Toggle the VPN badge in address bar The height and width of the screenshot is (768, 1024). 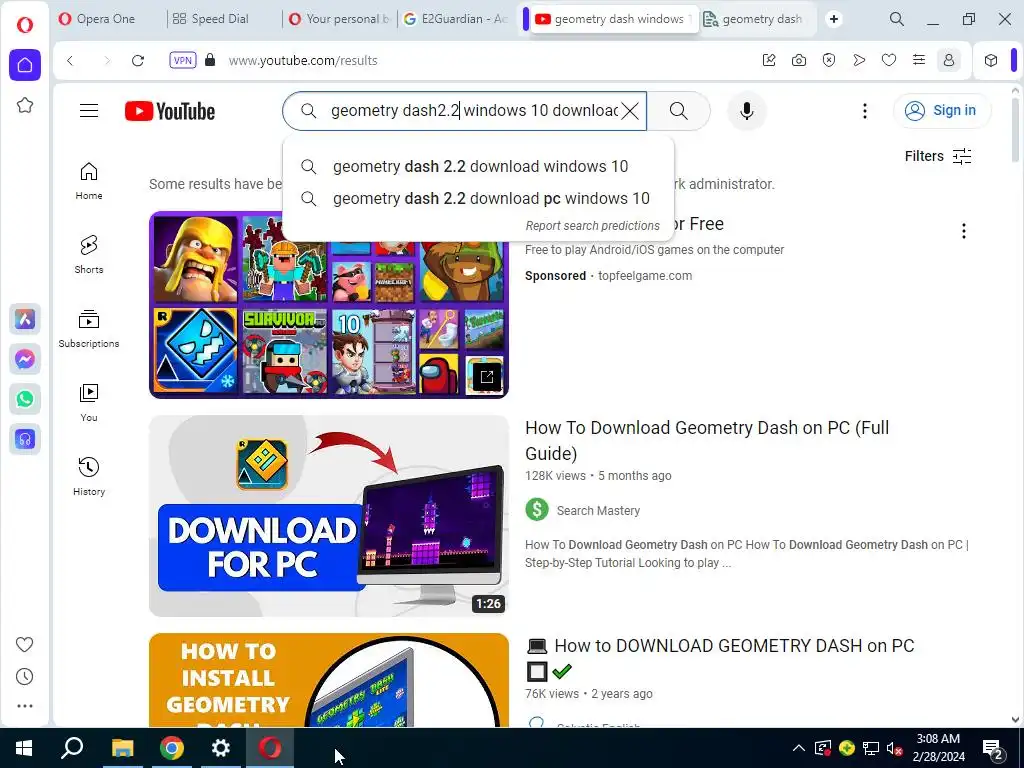[183, 61]
